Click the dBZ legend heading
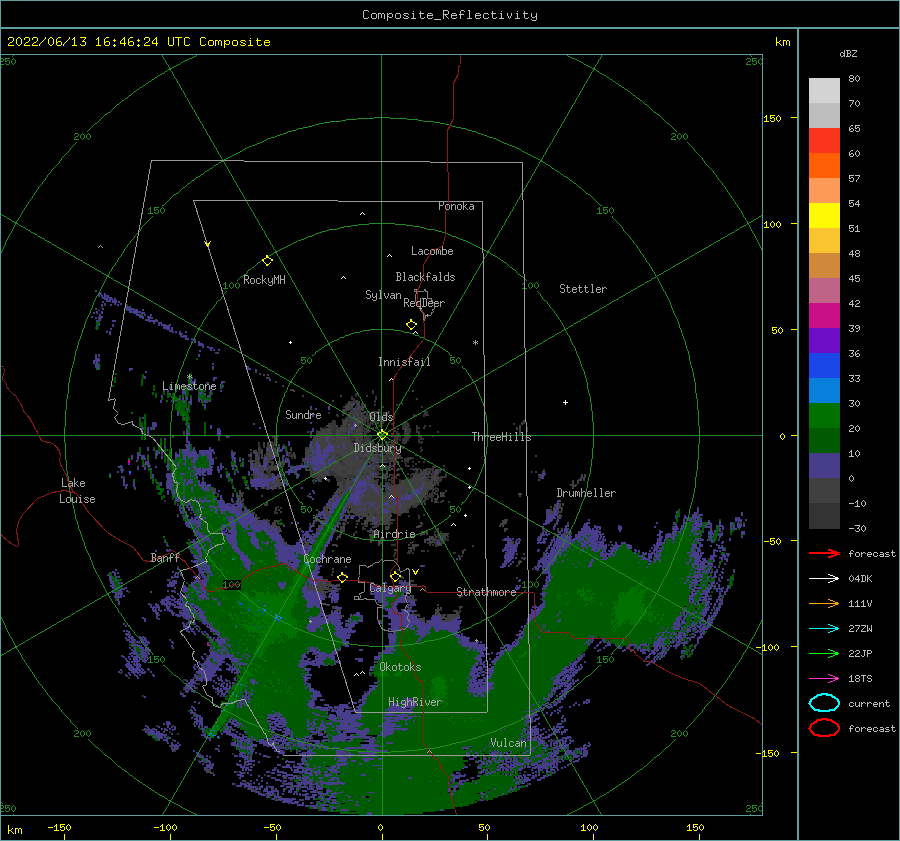This screenshot has height=841, width=900. tap(848, 53)
